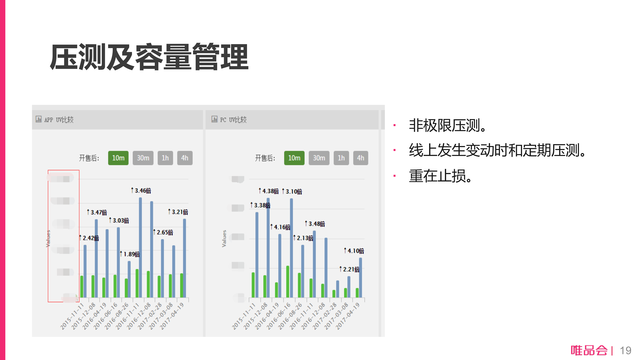Image resolution: width=640 pixels, height=360 pixels.
Task: Click the 2.21倍 label in PC chart
Action: 349,269
